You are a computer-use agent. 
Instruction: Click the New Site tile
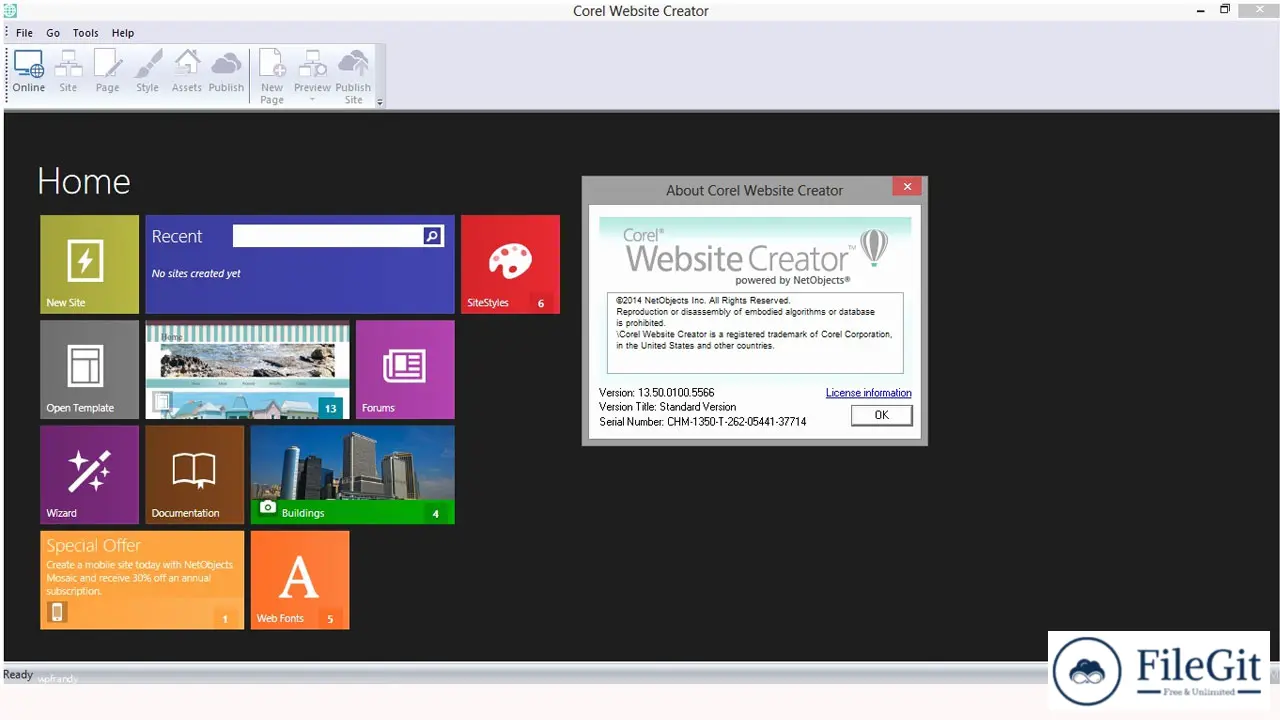[89, 264]
